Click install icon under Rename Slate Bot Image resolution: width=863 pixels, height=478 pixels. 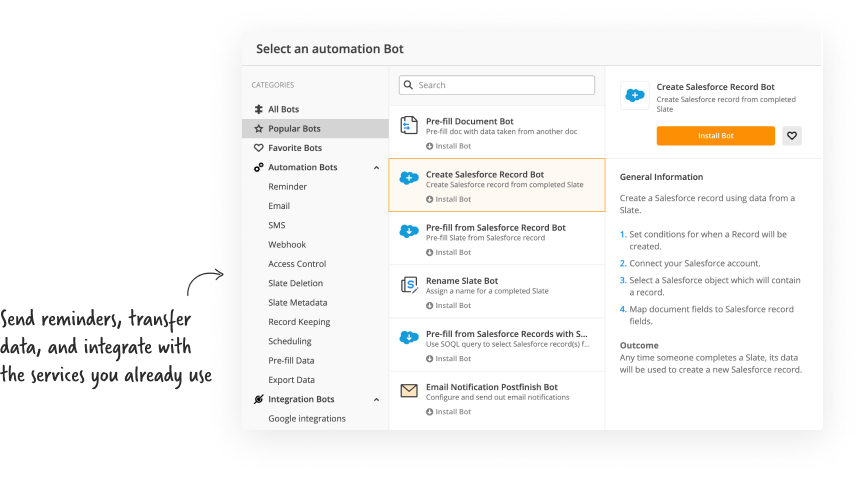click(x=429, y=306)
